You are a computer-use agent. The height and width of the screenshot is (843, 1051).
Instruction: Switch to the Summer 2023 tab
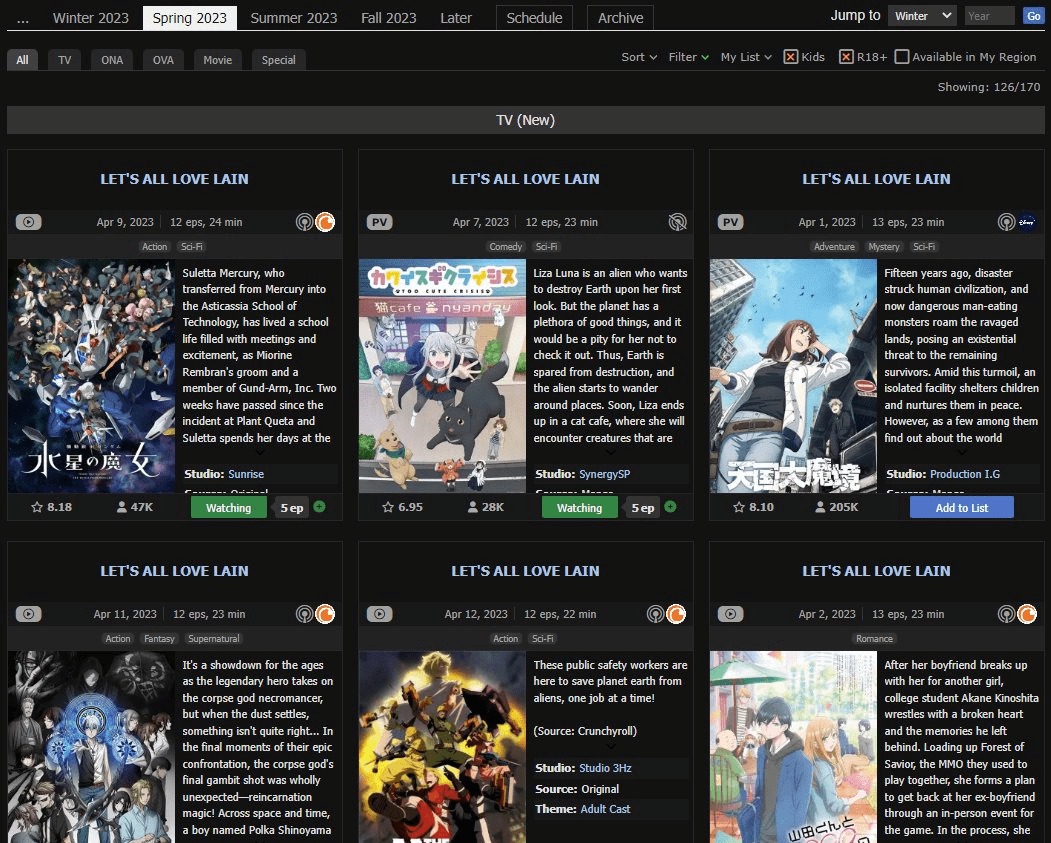pos(294,18)
